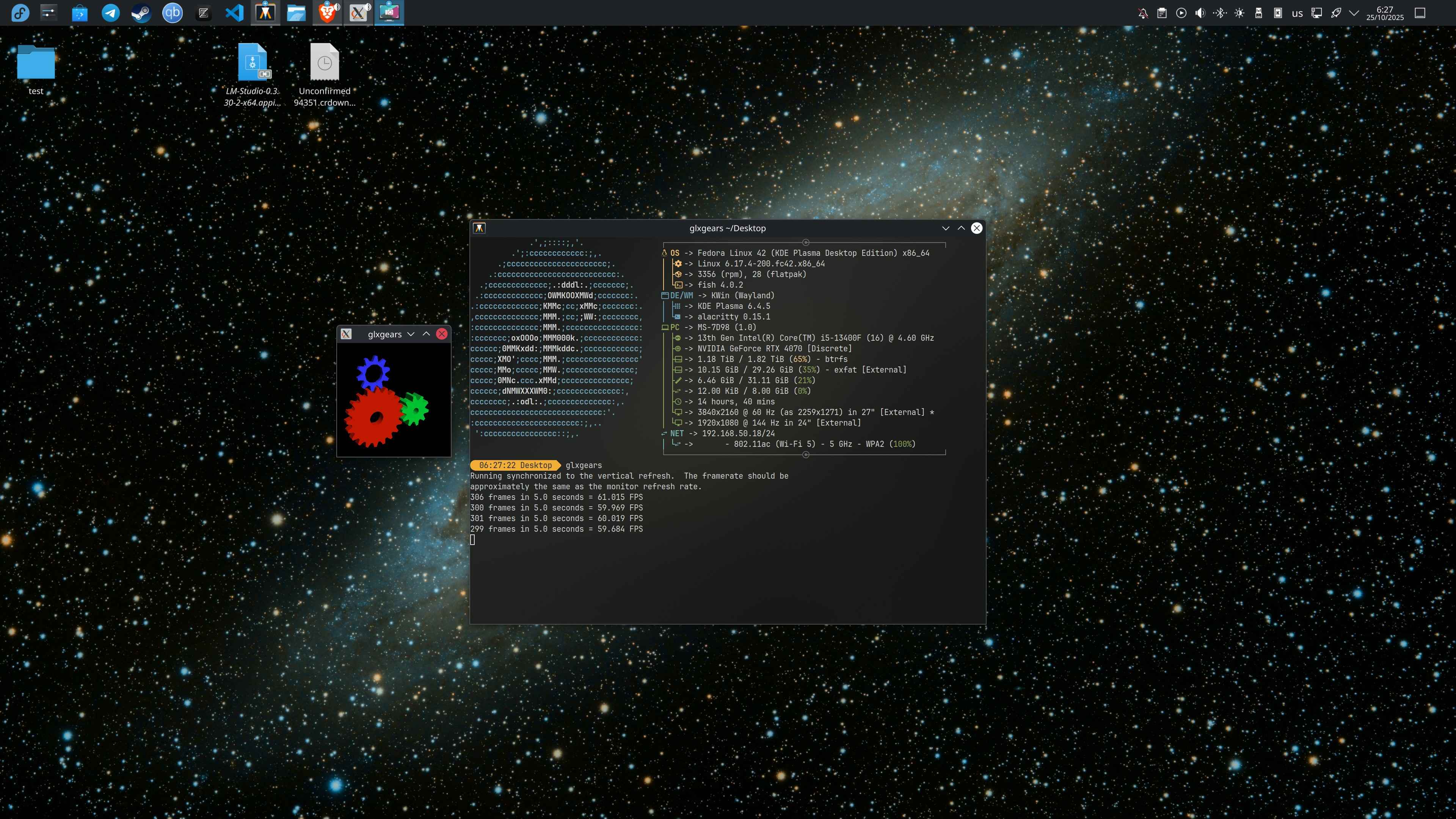Open the screen brightness control
Image resolution: width=1456 pixels, height=819 pixels.
pyautogui.click(x=1239, y=13)
